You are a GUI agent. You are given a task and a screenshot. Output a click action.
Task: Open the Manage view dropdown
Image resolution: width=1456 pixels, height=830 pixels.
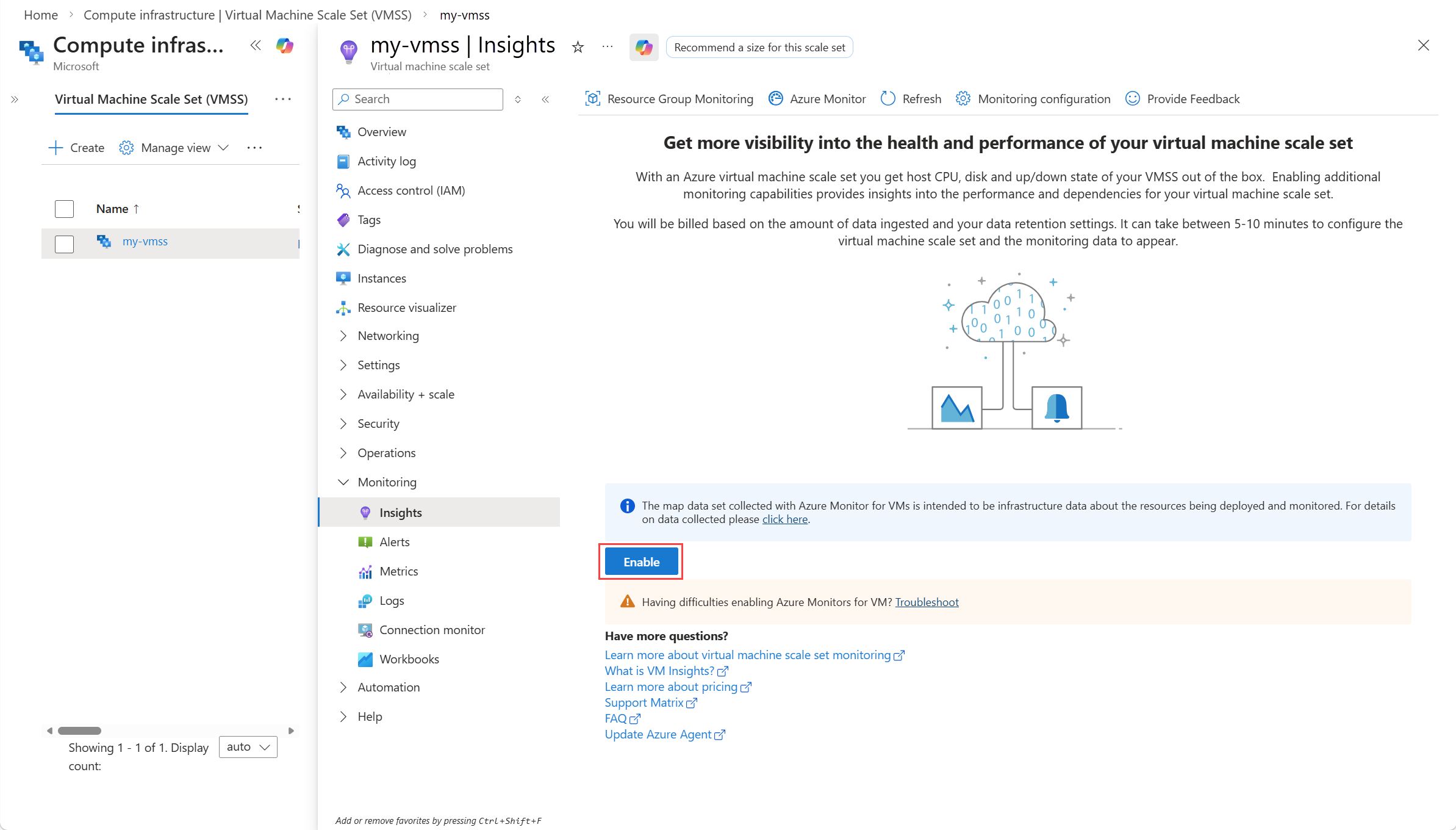pyautogui.click(x=174, y=148)
